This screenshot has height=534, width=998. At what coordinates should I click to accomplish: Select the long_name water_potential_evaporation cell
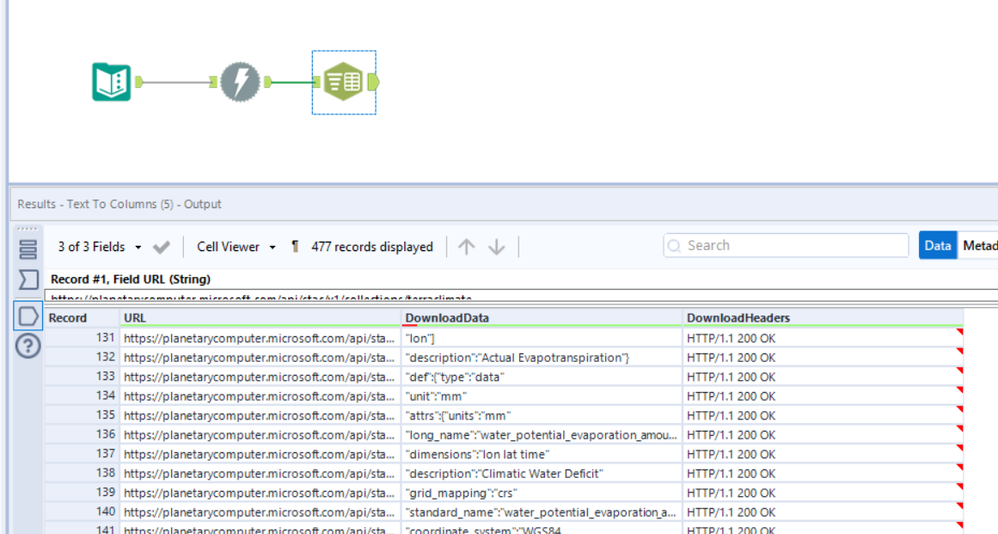542,435
